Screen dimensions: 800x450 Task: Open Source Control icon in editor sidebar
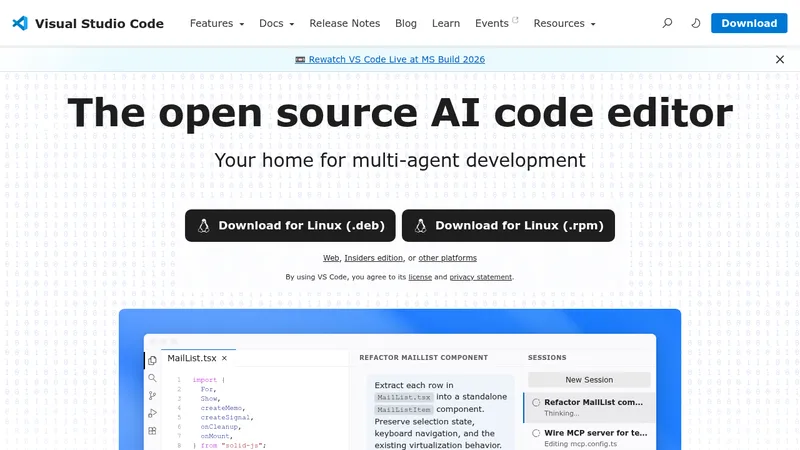point(152,395)
